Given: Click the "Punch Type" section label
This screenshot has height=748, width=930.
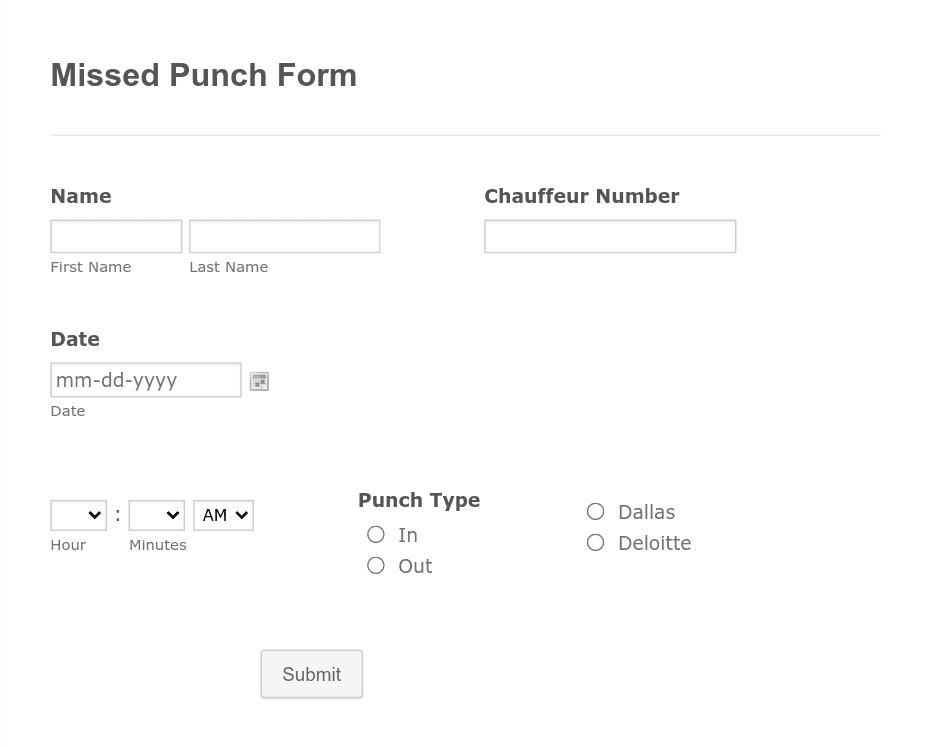Looking at the screenshot, I should point(418,500).
